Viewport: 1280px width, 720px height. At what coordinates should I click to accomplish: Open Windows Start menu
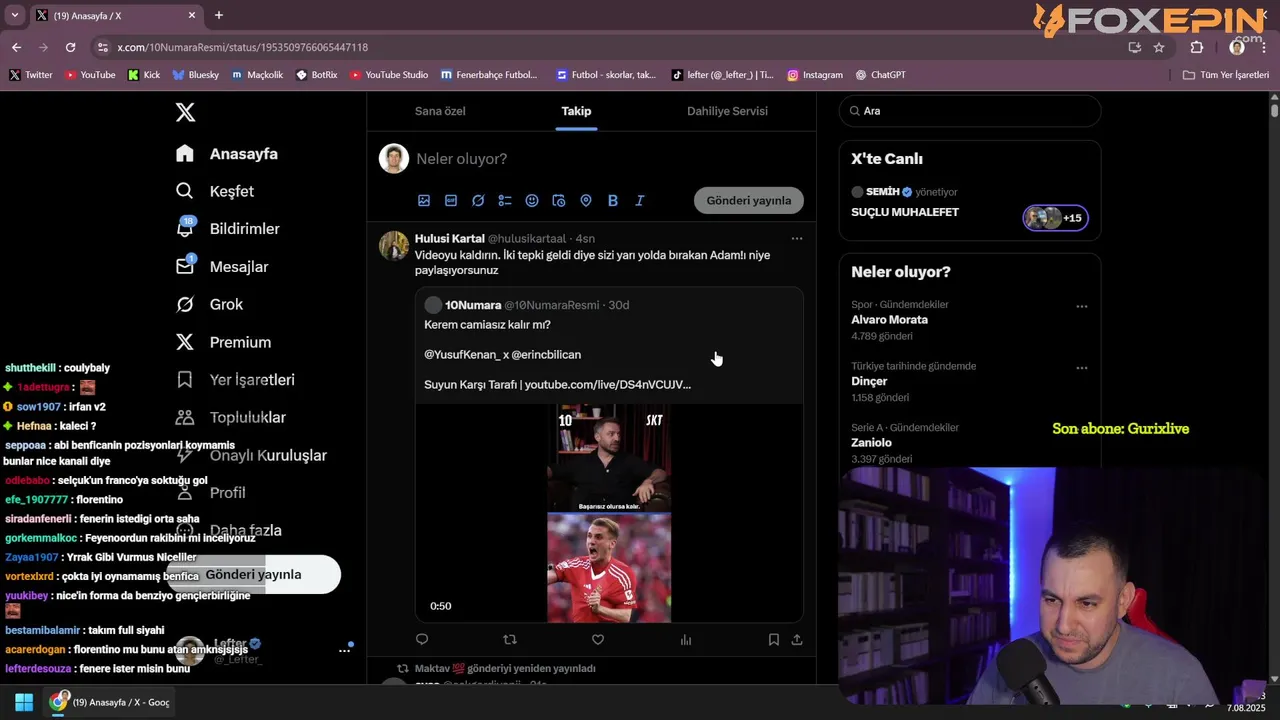click(23, 702)
